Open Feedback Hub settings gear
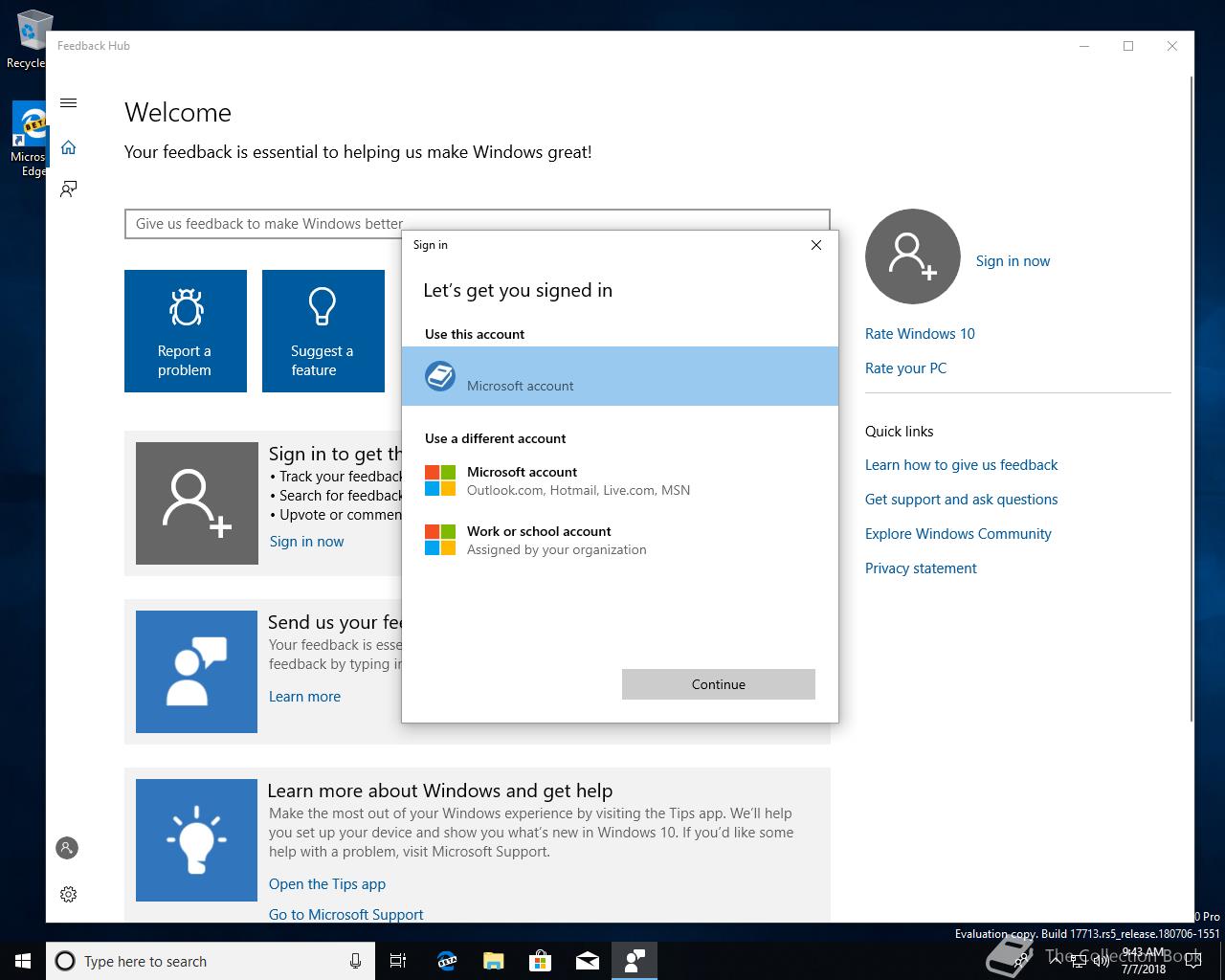 pos(68,894)
